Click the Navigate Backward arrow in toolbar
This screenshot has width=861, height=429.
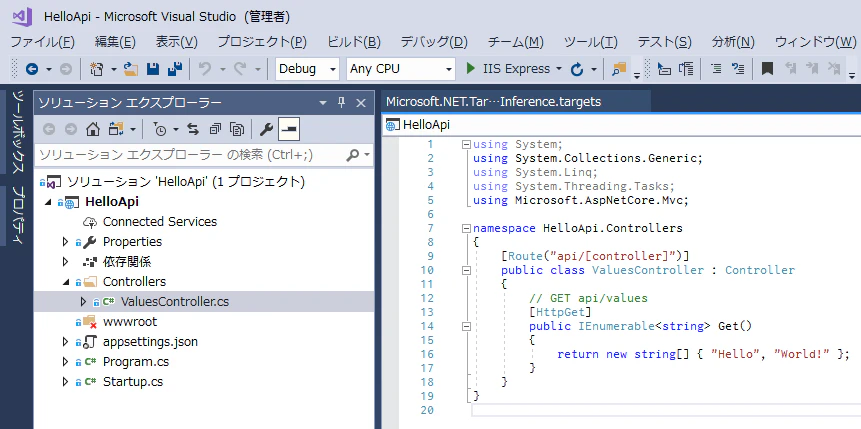[x=32, y=69]
